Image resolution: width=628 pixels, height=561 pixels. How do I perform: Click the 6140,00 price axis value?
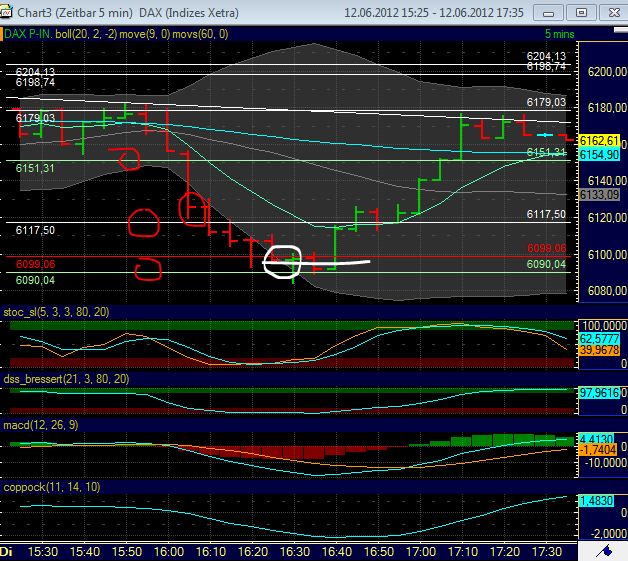(x=606, y=181)
